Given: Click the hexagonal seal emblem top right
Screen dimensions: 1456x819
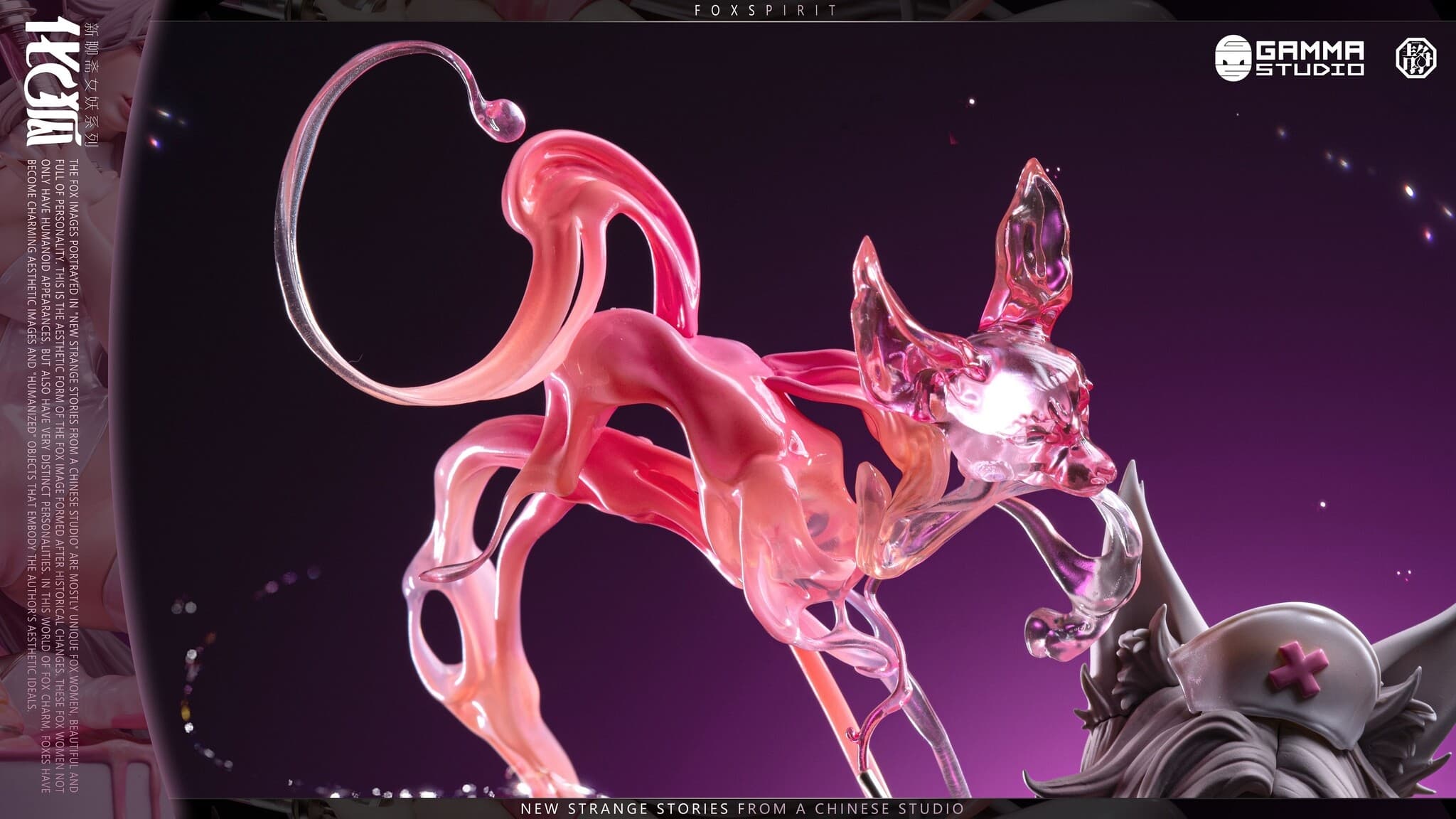Looking at the screenshot, I should [1416, 58].
